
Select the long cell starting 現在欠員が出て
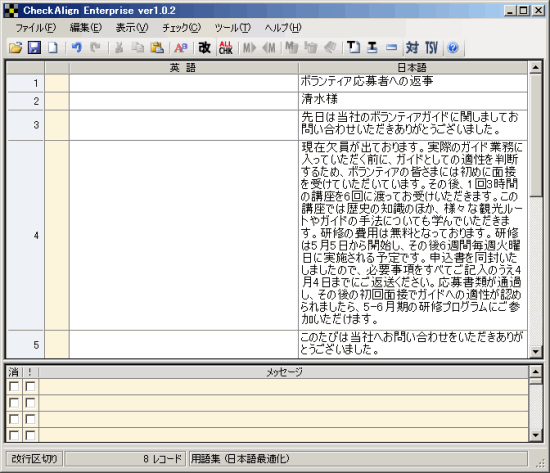412,235
